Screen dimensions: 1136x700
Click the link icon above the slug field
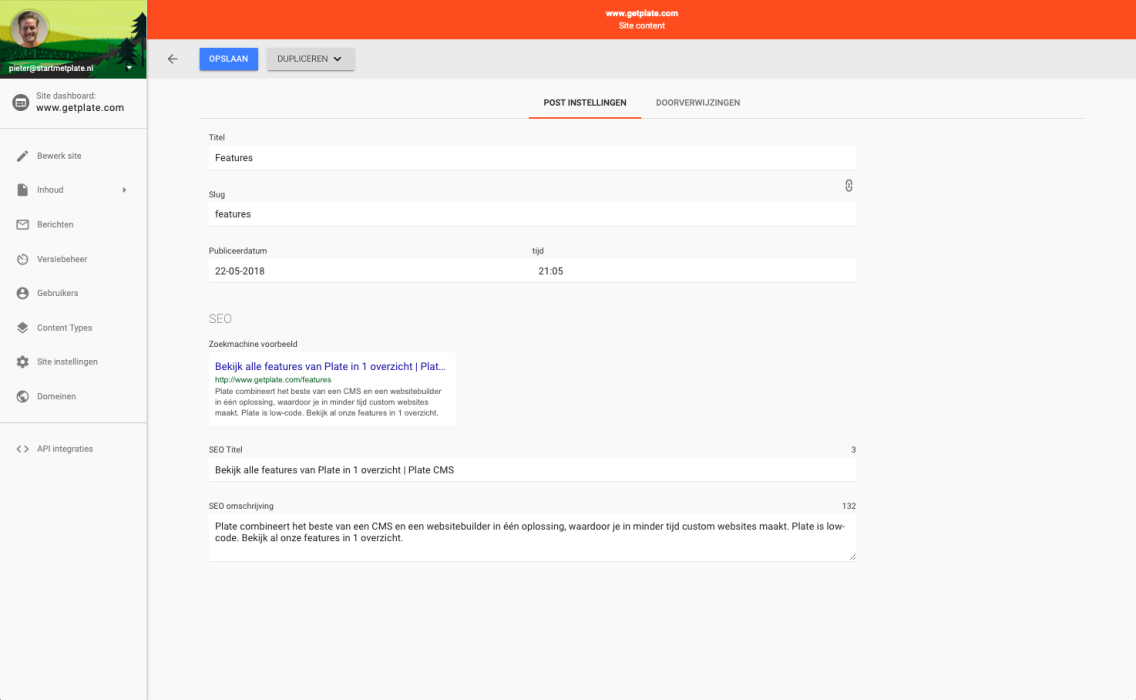[x=848, y=186]
